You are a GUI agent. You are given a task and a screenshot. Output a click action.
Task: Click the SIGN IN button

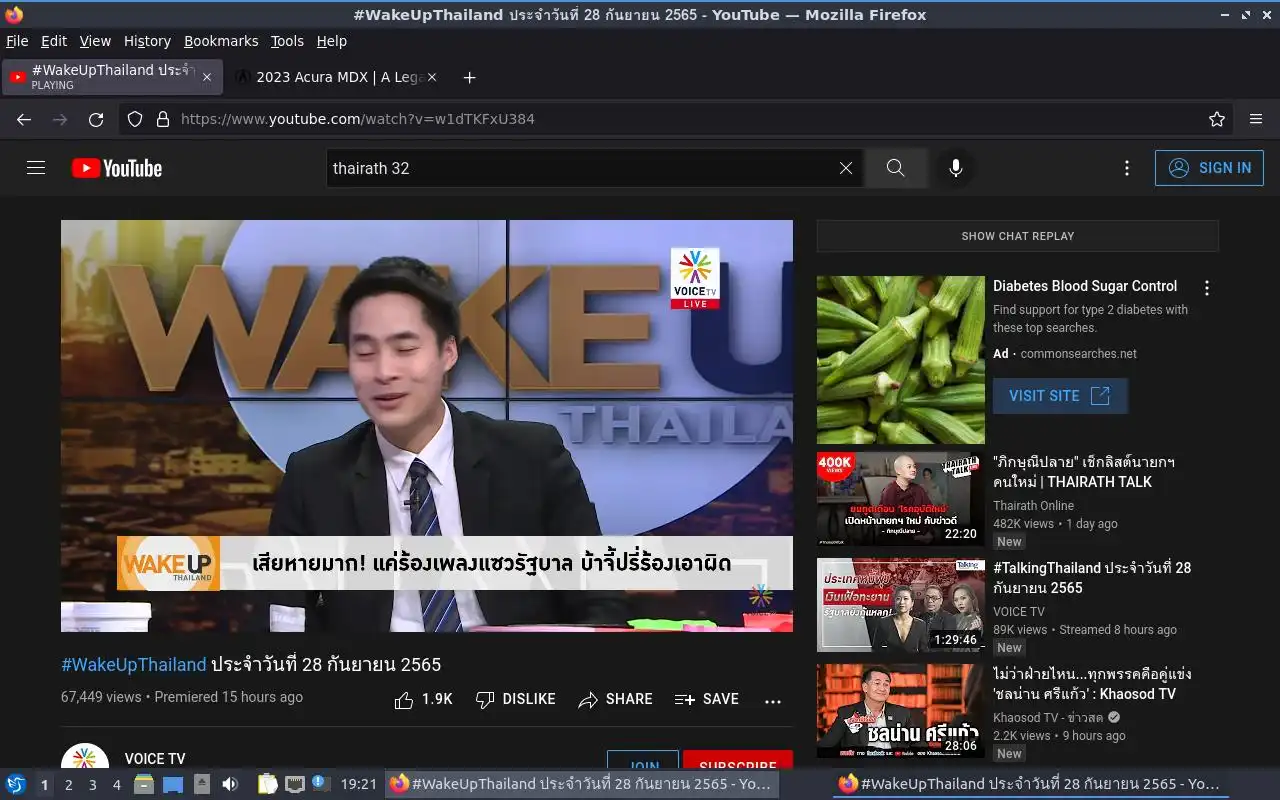coord(1209,168)
